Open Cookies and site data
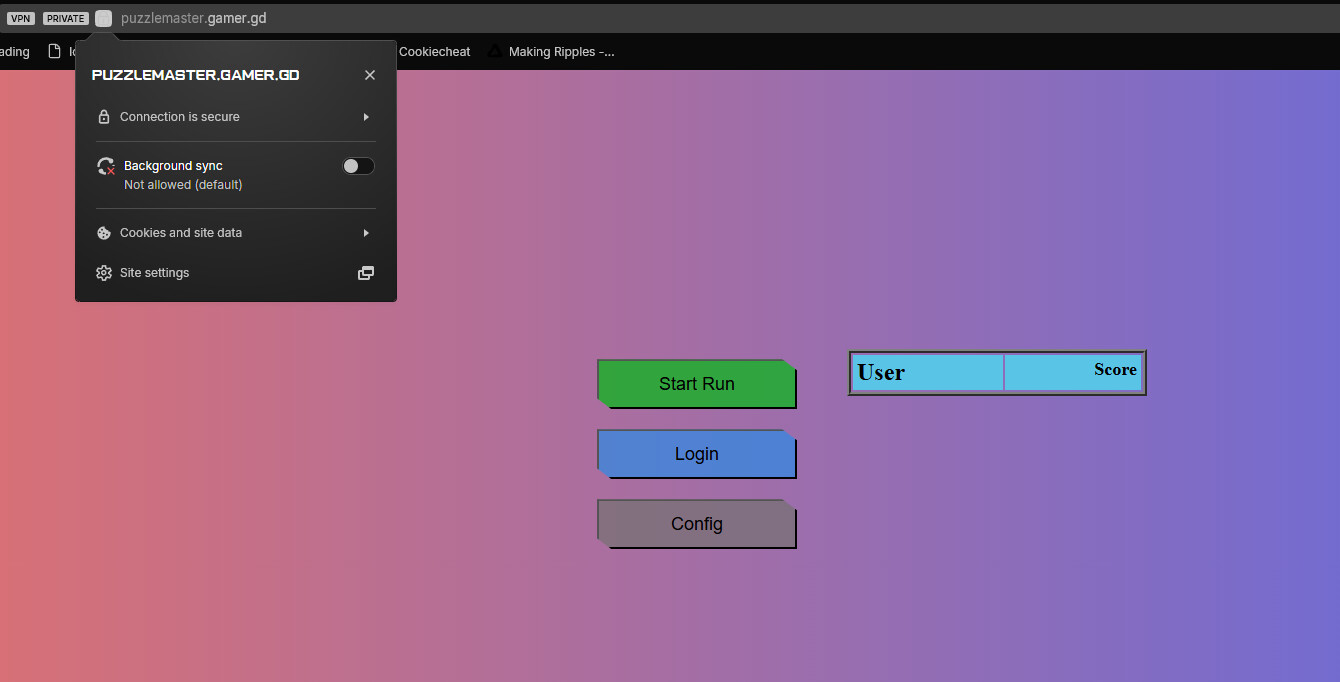Image resolution: width=1340 pixels, height=682 pixels. (181, 233)
